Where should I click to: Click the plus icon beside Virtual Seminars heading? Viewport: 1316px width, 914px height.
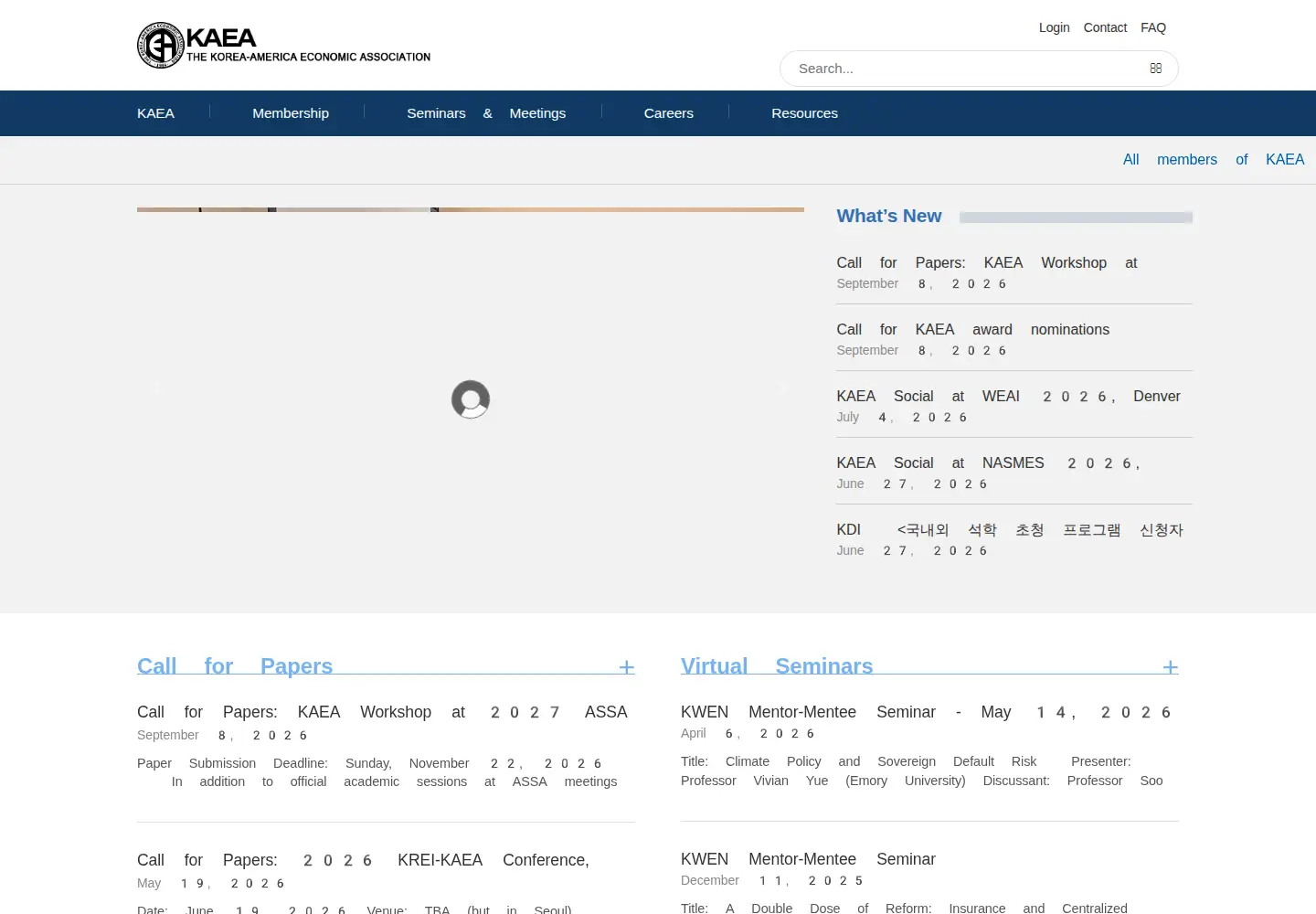pos(1171,667)
